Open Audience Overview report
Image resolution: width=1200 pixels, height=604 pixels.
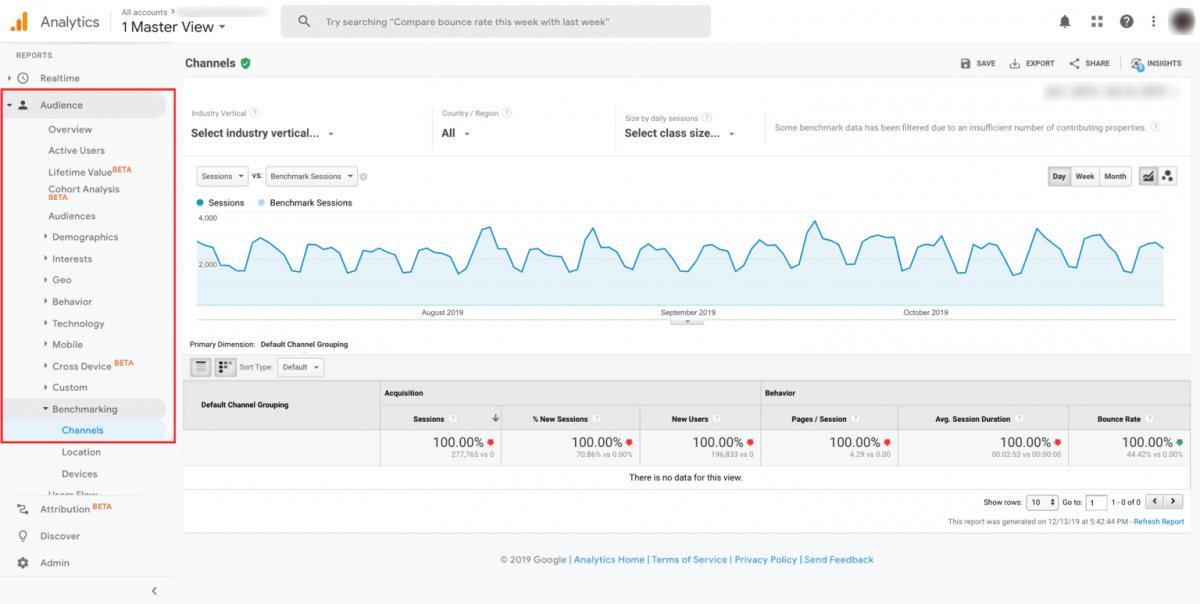pos(70,129)
